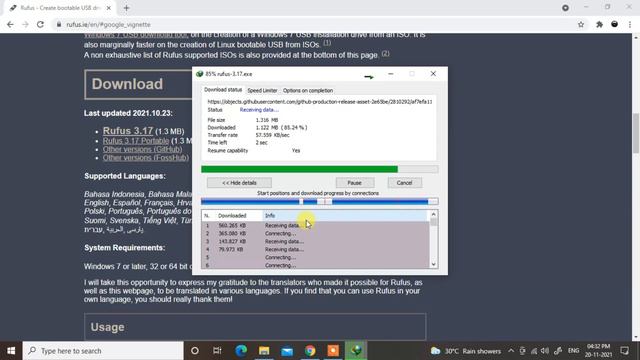Open the Chrome profile avatar

tap(614, 24)
